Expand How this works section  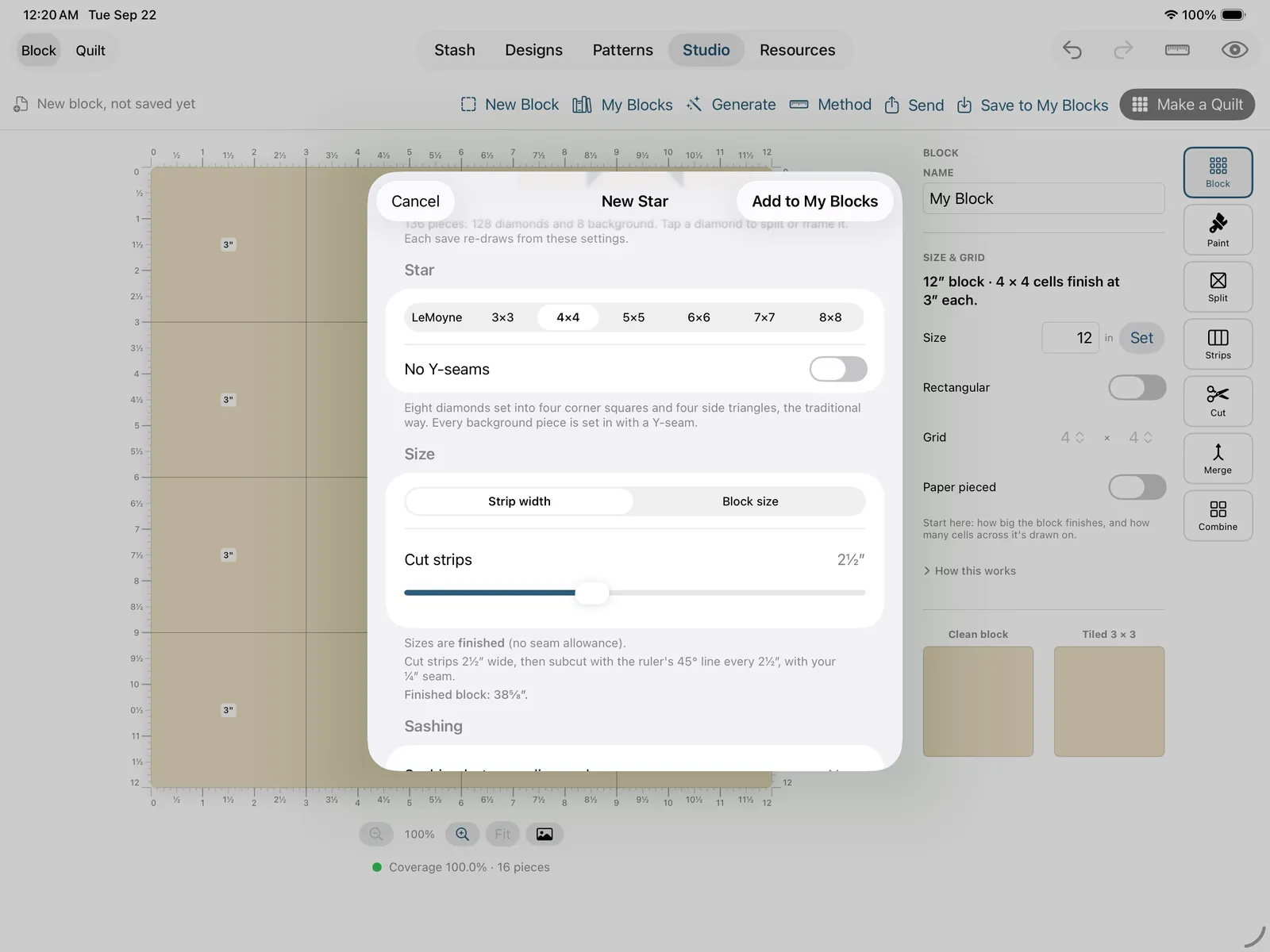pos(969,570)
